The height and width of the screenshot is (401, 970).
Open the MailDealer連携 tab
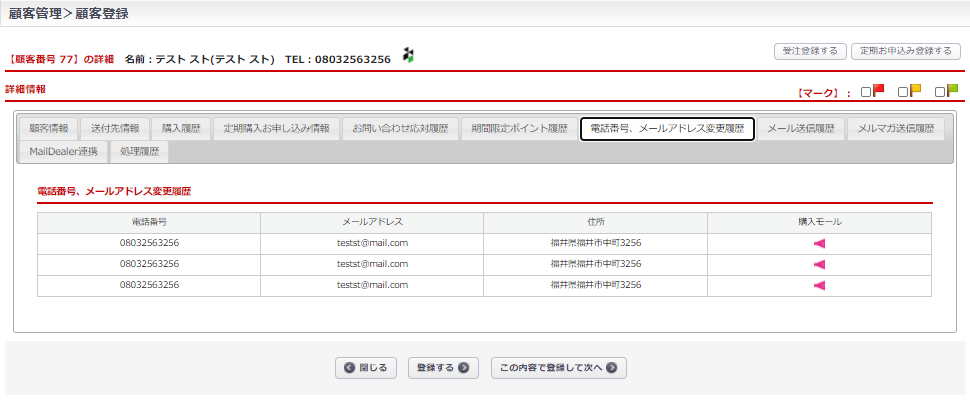(x=63, y=152)
